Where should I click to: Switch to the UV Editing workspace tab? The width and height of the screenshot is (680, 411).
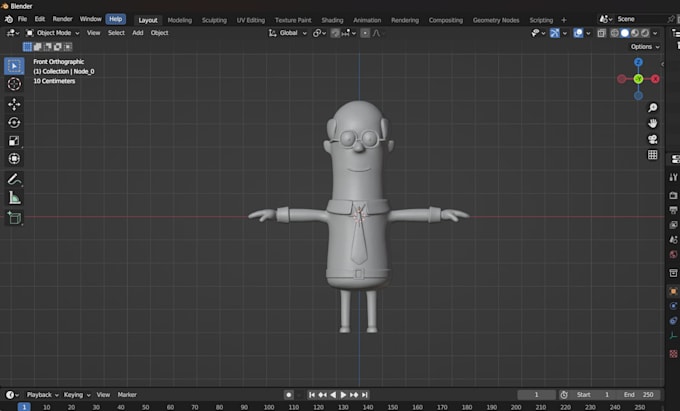251,20
